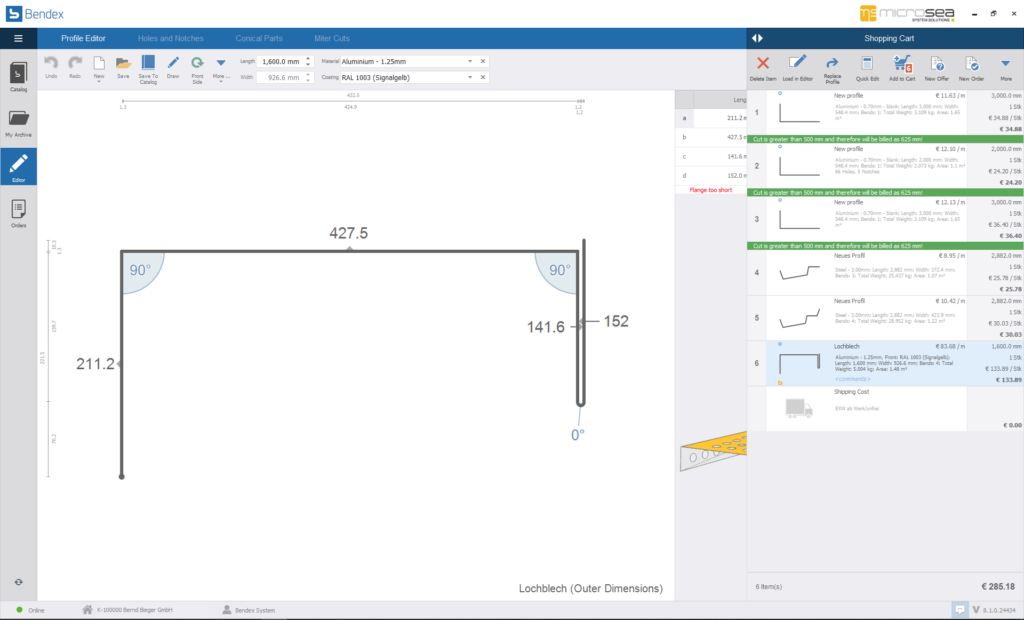This screenshot has width=1024, height=620.
Task: Click Delete Item in shopping cart
Action: pos(763,67)
